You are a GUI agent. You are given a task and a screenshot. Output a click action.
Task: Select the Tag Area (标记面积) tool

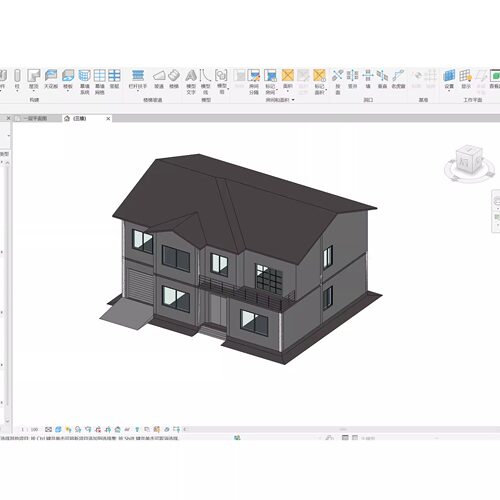coord(319,82)
